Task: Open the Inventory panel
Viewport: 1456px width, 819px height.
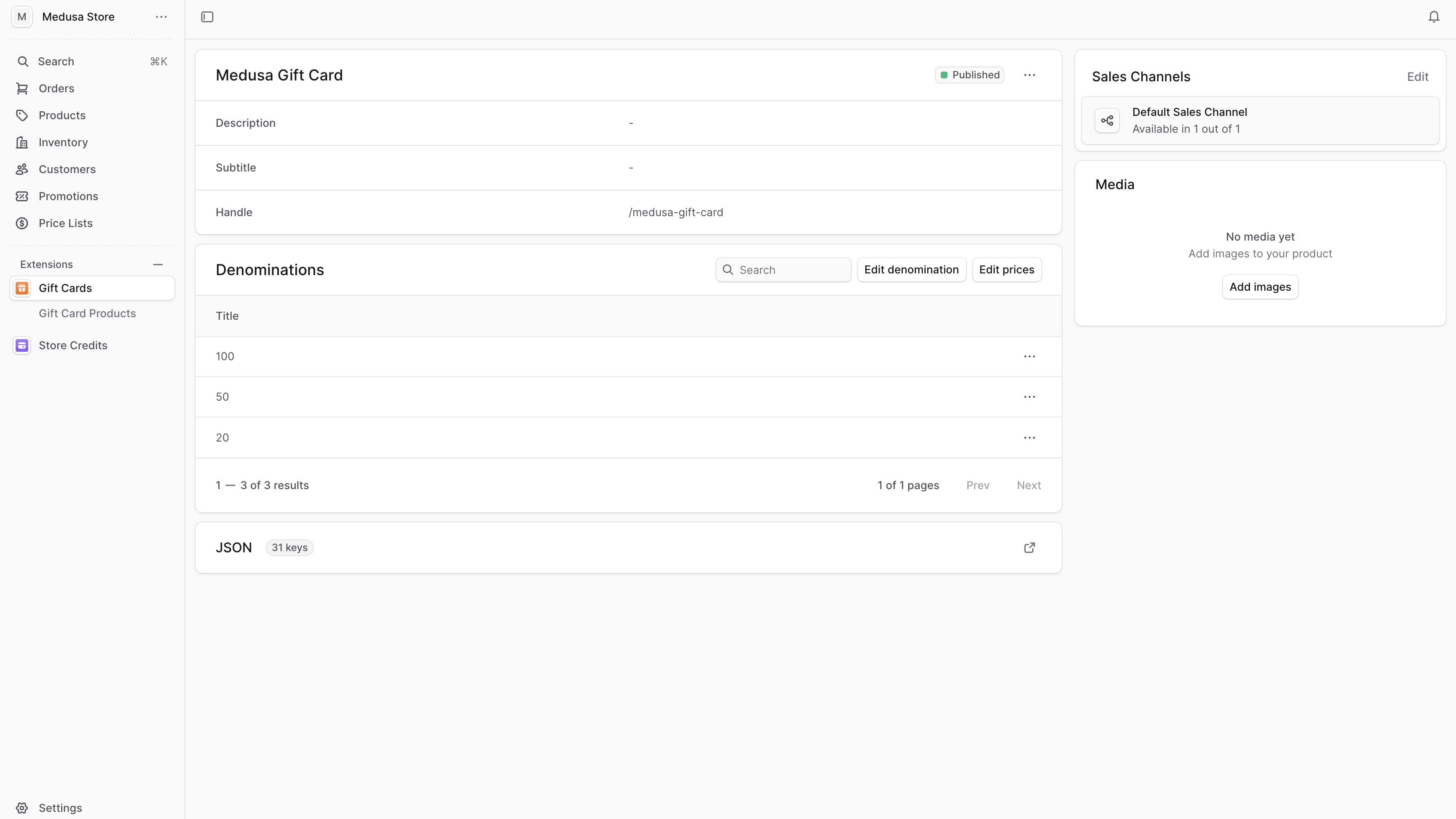Action: [x=63, y=142]
